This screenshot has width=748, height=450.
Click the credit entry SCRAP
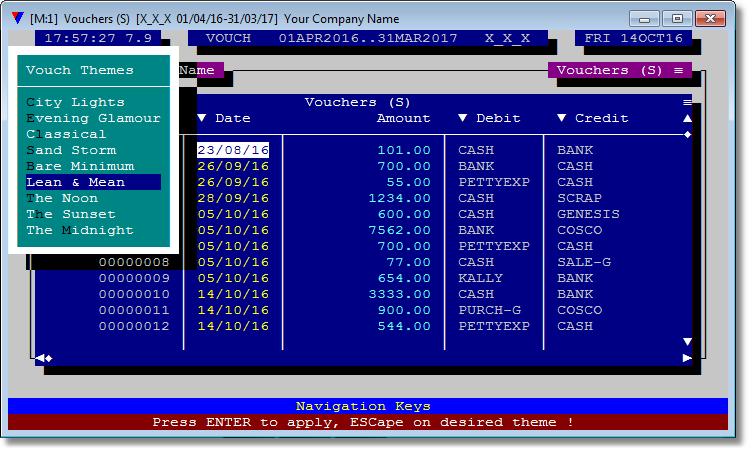[x=579, y=198]
